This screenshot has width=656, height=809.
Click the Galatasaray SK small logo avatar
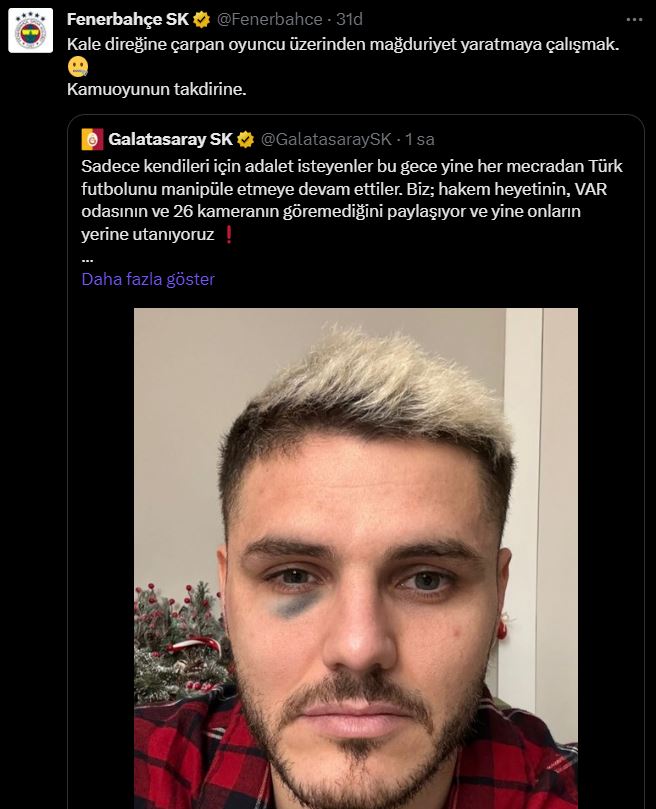[91, 137]
